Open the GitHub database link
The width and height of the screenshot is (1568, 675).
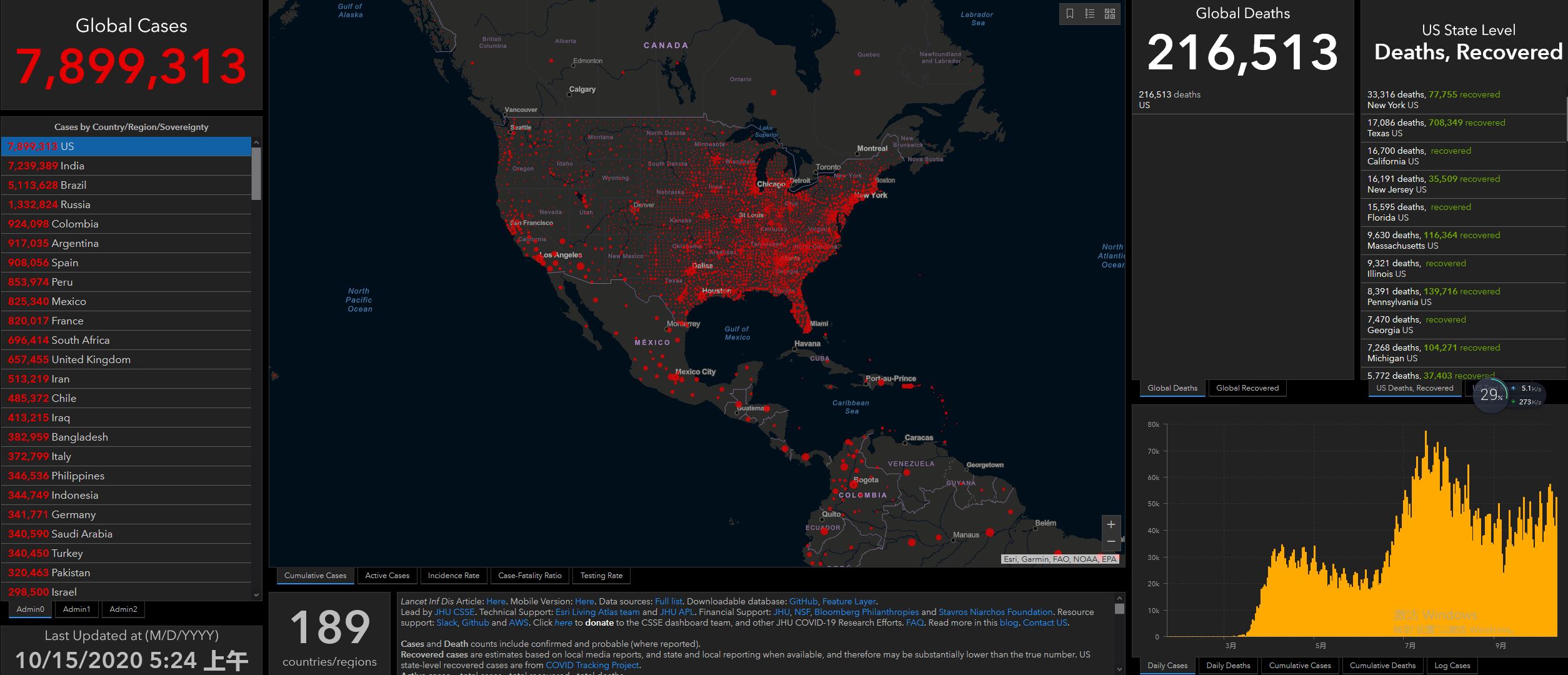click(x=803, y=601)
